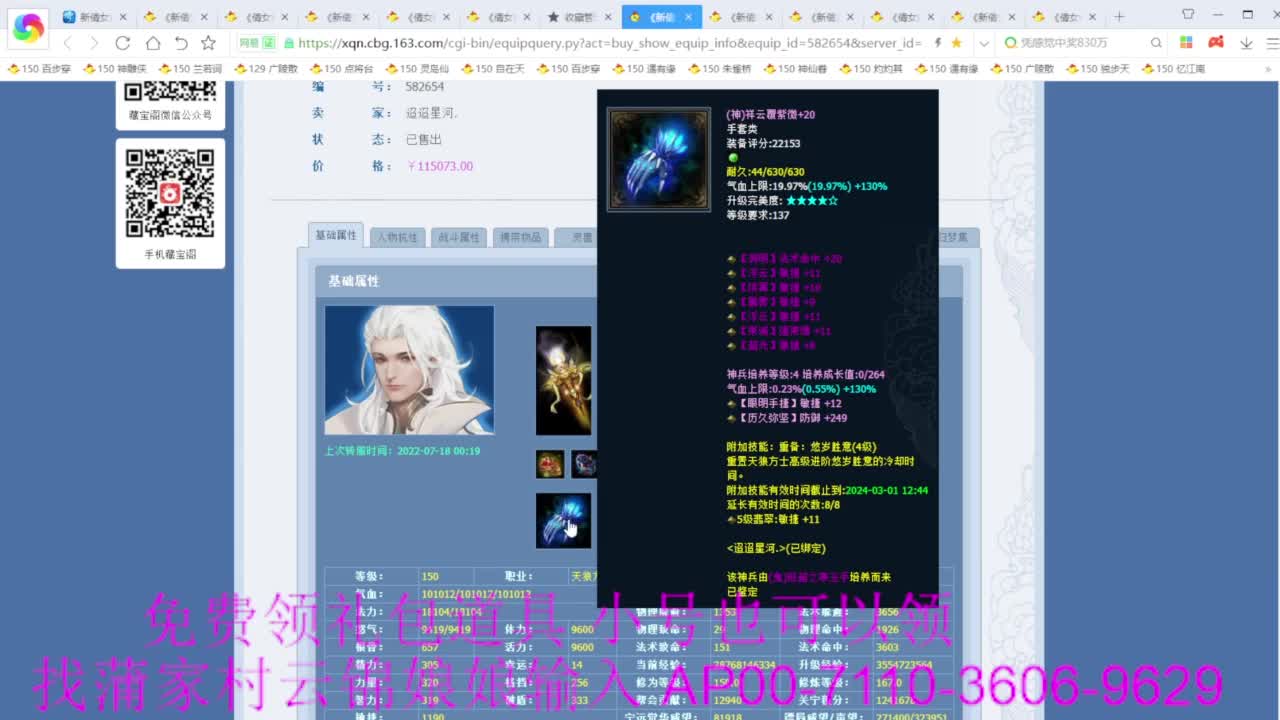Click the seller name 迢迢星河
Viewport: 1280px width, 720px height.
(432, 113)
